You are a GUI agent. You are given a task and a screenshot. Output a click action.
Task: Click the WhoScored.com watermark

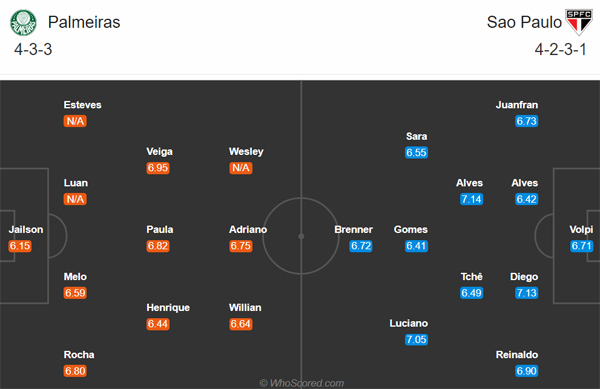[x=302, y=383]
